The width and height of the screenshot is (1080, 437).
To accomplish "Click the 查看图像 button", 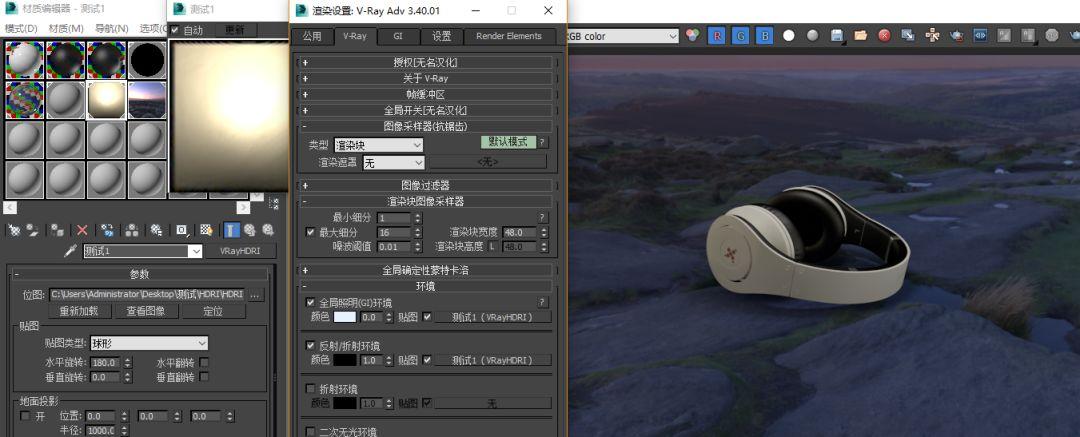I will pos(146,311).
